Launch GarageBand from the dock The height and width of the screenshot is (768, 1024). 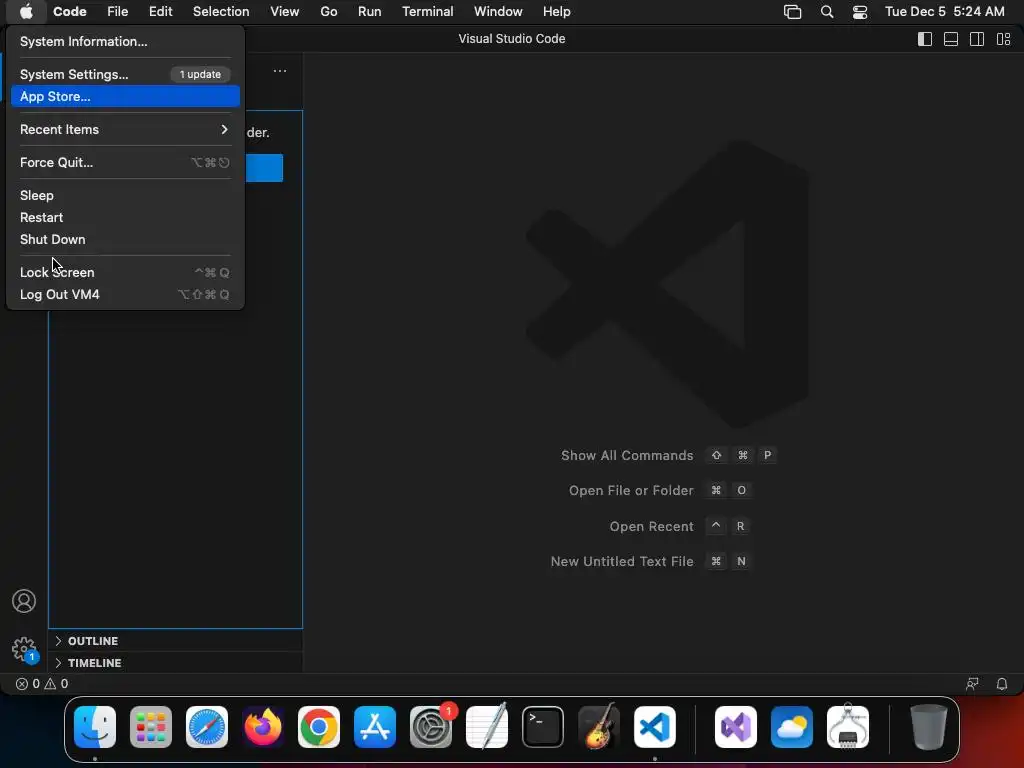[599, 727]
